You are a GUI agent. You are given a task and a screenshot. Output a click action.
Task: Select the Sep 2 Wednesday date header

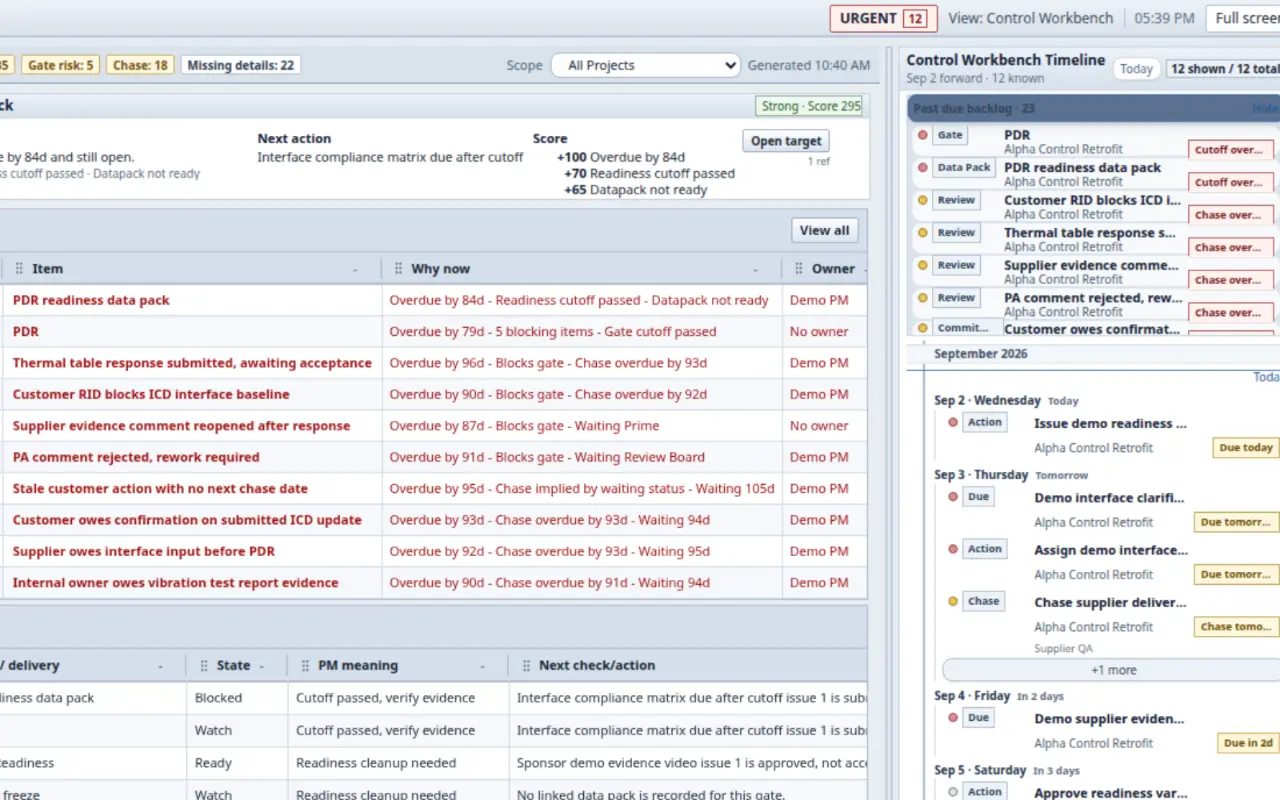tap(987, 400)
